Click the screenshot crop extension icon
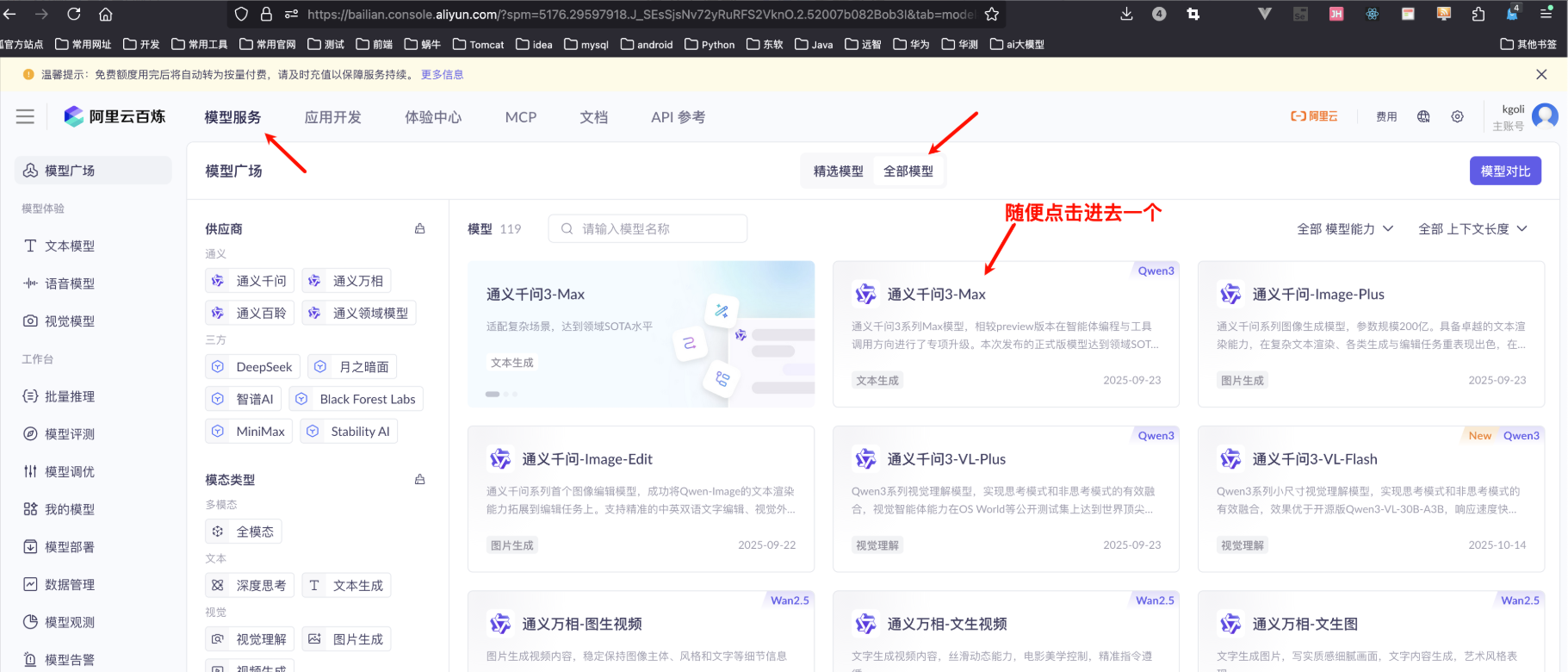The height and width of the screenshot is (672, 1568). click(x=1193, y=14)
